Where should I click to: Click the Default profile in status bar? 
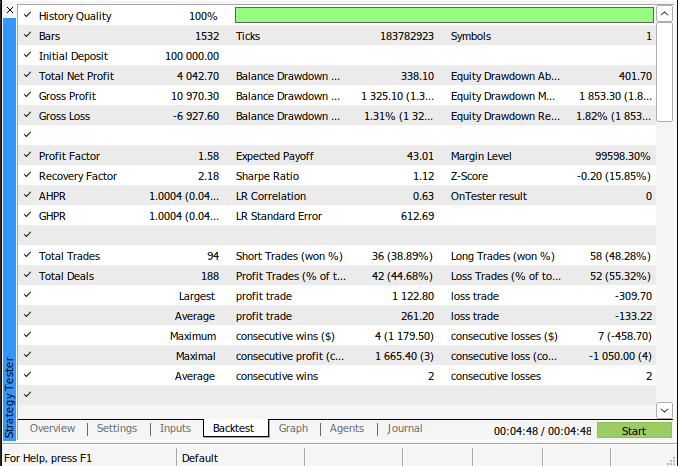(x=200, y=458)
